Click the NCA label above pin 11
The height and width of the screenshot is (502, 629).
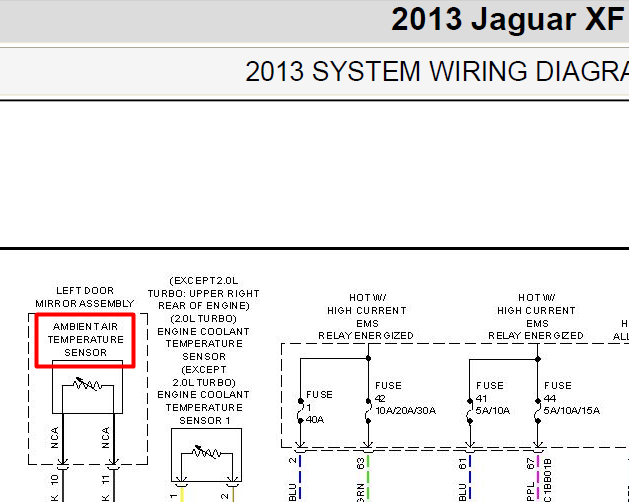106,437
